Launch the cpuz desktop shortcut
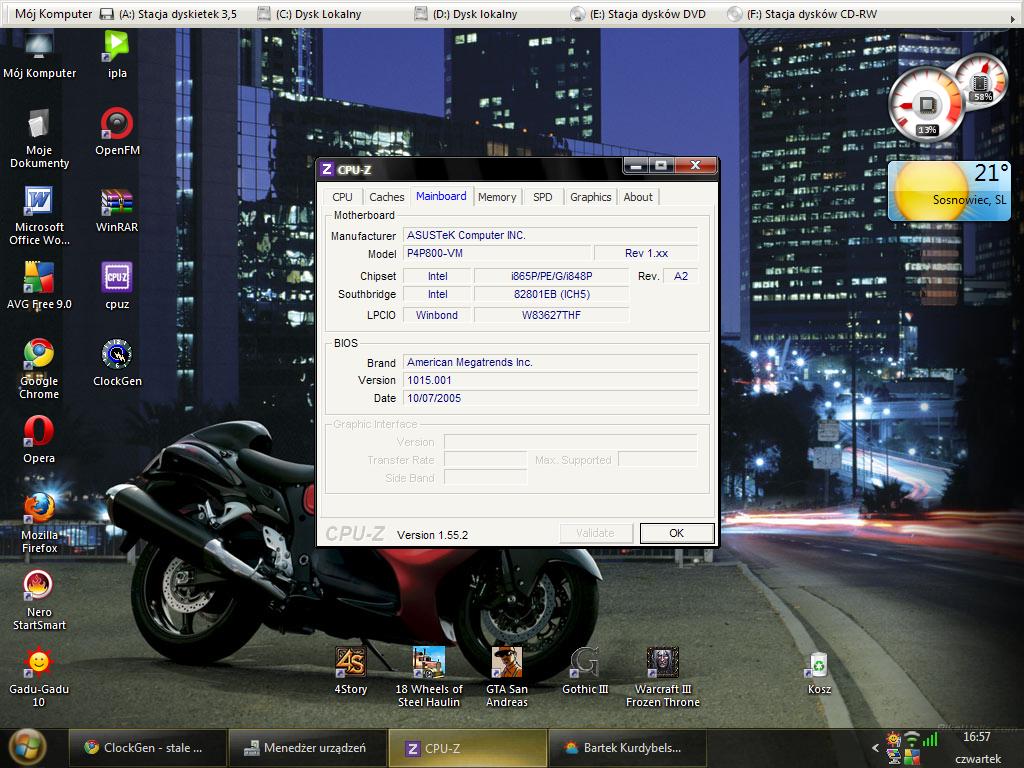 tap(117, 286)
